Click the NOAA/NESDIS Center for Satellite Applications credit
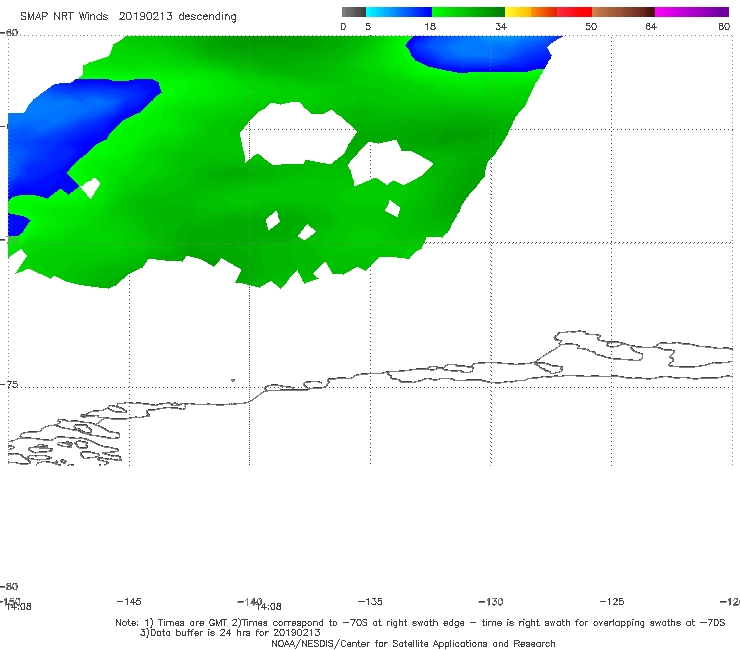 [x=413, y=643]
